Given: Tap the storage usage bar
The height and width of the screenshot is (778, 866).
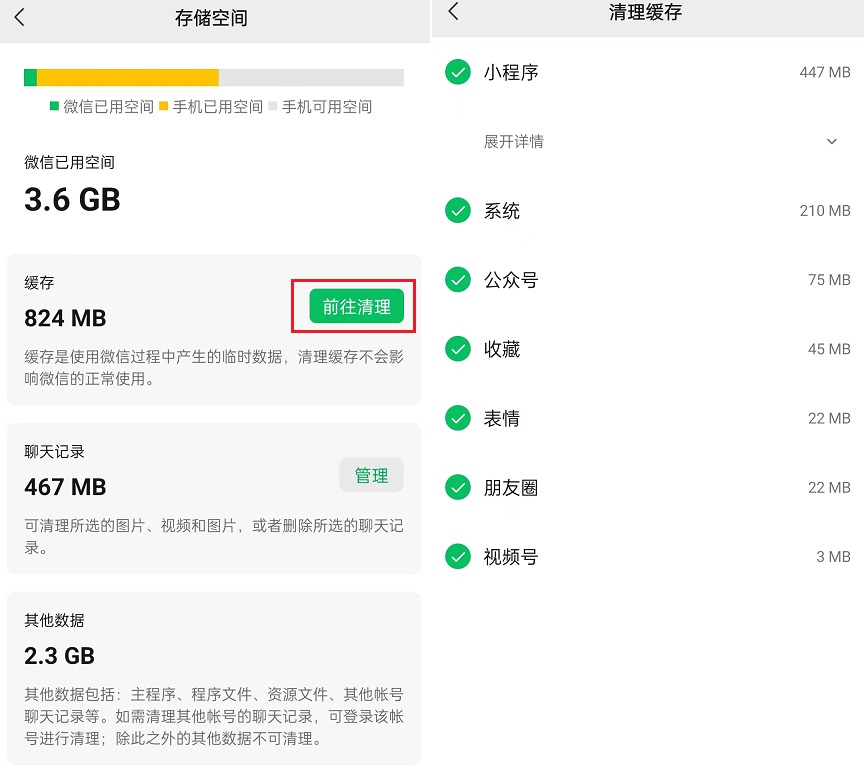Looking at the screenshot, I should pos(214,77).
